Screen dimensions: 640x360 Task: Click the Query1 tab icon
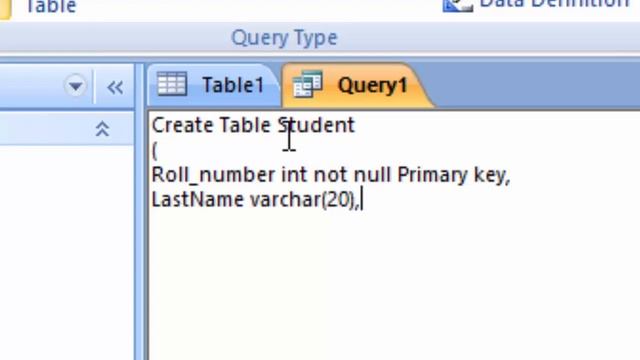307,84
